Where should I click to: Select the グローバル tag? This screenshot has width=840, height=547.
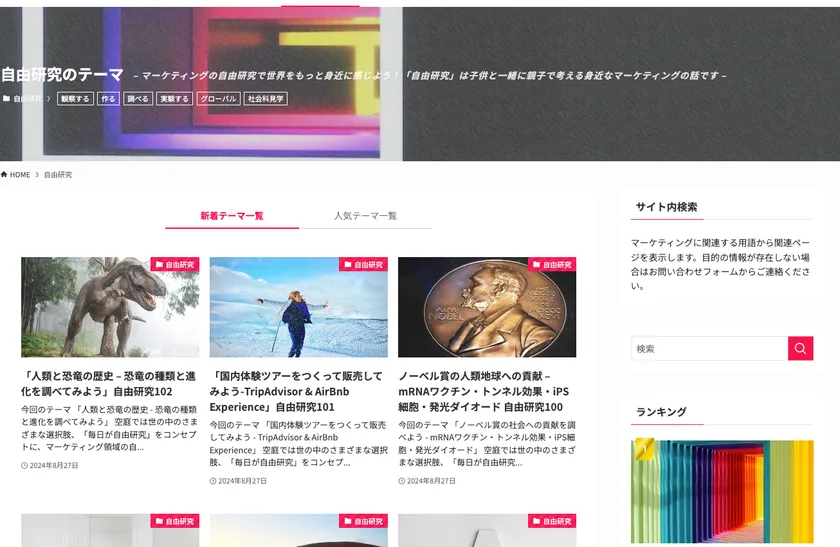pyautogui.click(x=218, y=99)
